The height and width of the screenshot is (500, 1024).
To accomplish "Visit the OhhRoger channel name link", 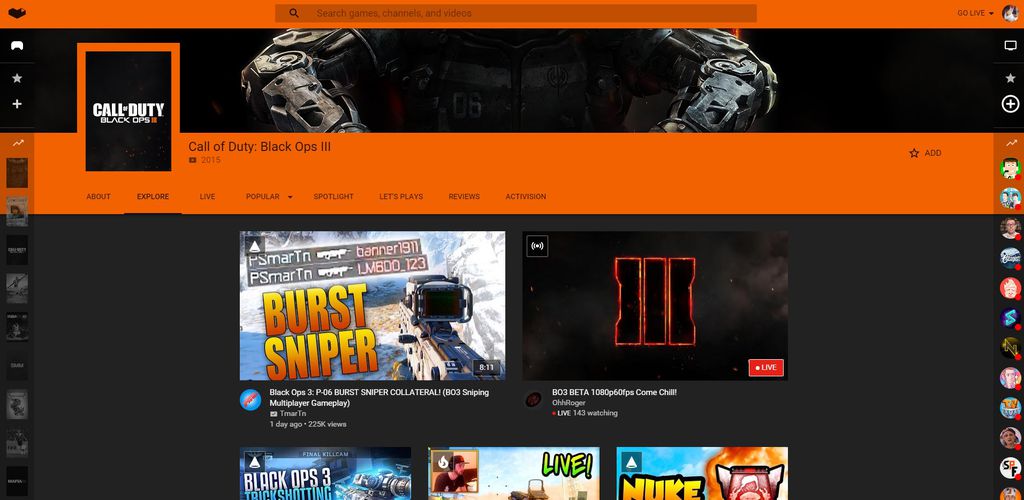I will tap(569, 403).
